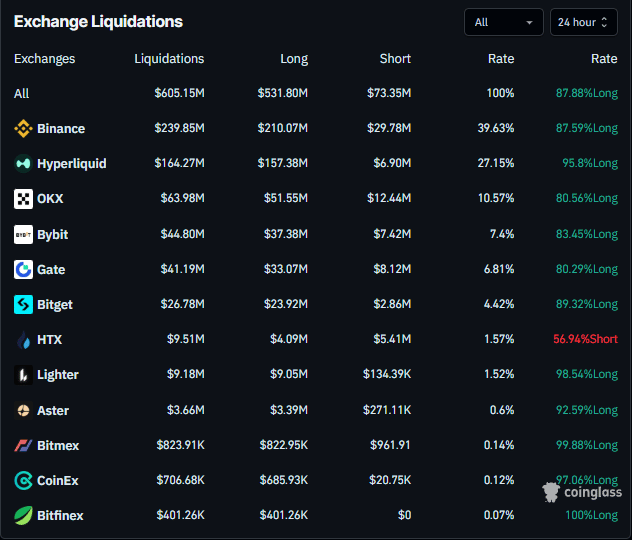Select the Bitget cyan logo icon

pos(23,305)
